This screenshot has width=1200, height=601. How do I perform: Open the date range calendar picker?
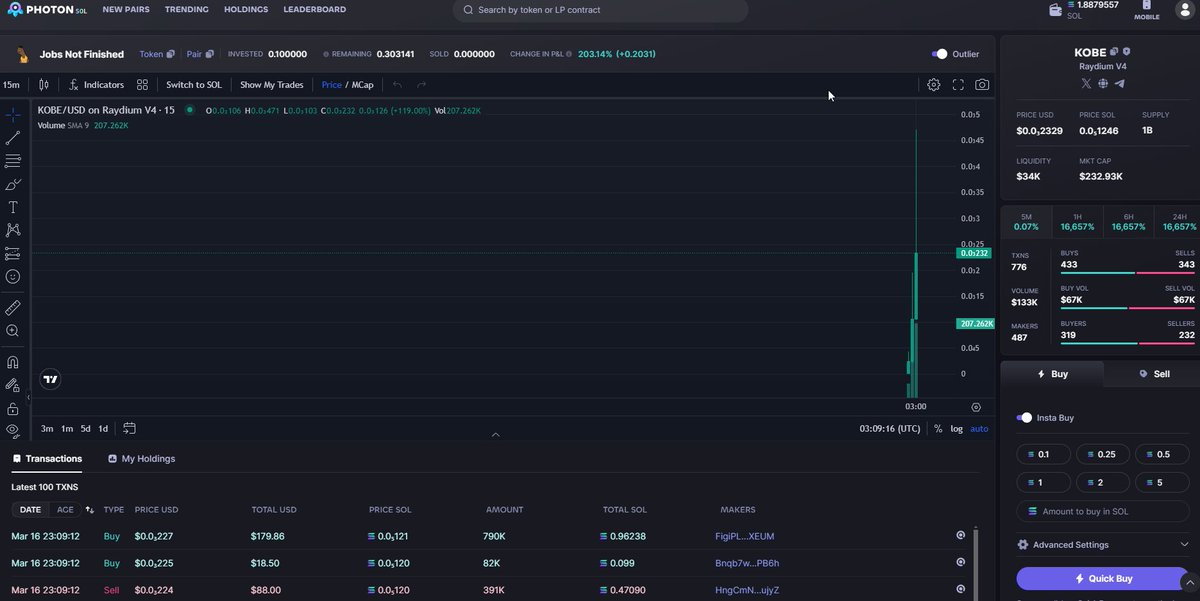point(129,429)
